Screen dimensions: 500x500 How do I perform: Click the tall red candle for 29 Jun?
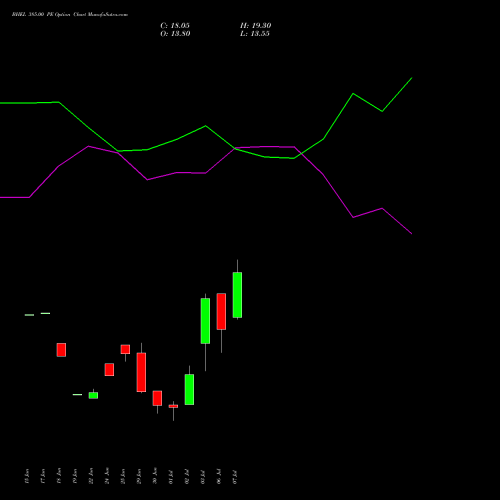141,372
